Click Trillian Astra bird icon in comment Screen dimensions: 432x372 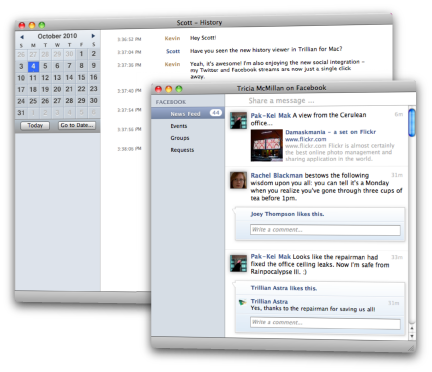click(x=242, y=302)
